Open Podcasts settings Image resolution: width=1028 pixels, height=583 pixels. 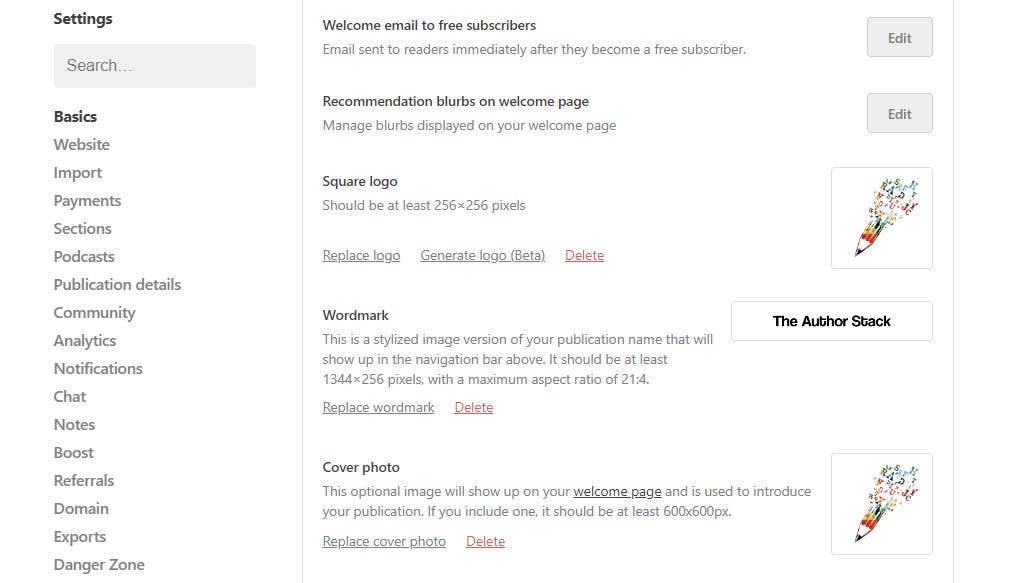83,256
